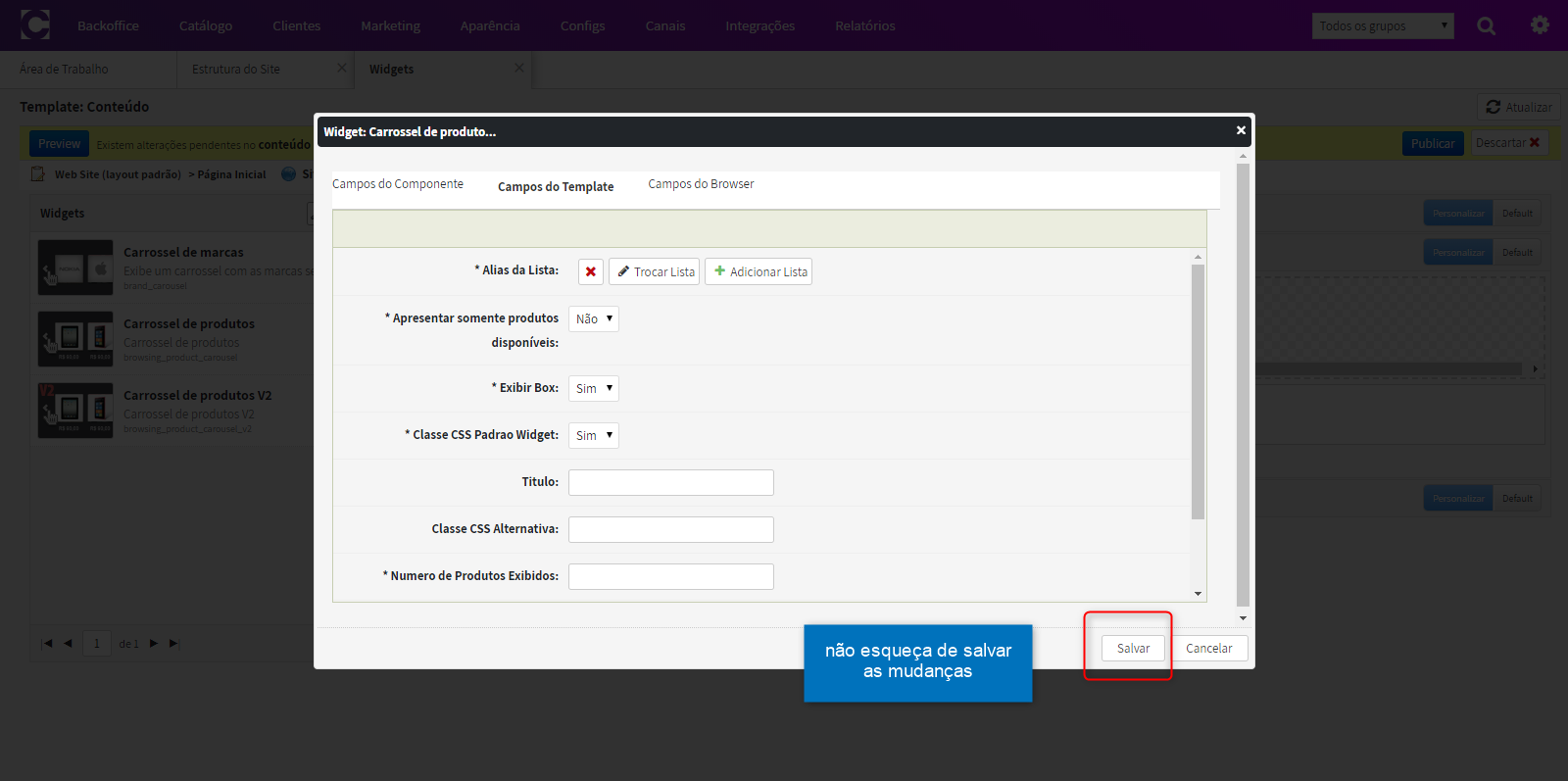Open the Canais menu
This screenshot has height=781, width=1568.
665,25
